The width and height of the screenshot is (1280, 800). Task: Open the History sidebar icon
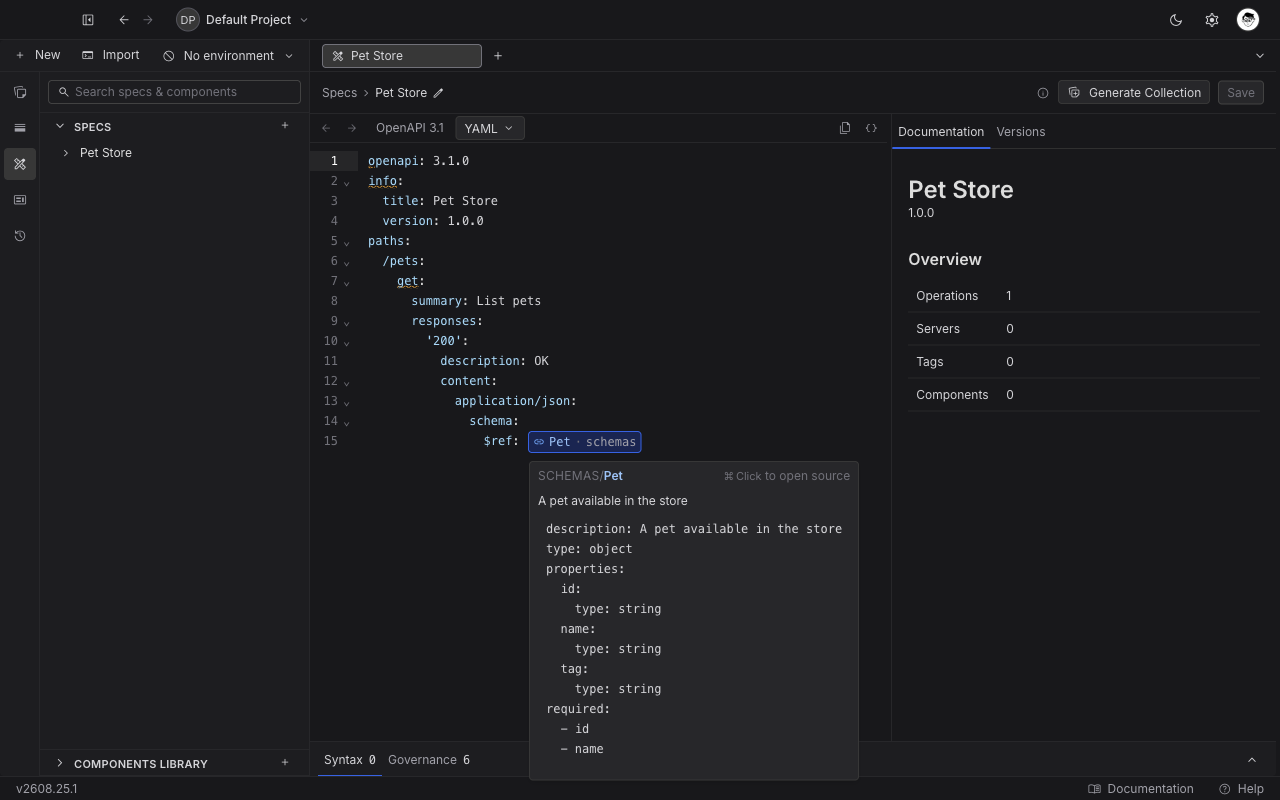point(20,236)
